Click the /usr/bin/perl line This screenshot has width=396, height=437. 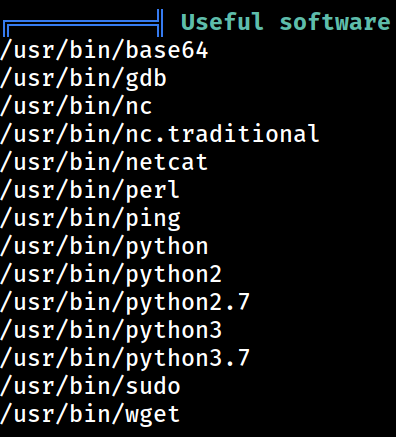(x=90, y=190)
